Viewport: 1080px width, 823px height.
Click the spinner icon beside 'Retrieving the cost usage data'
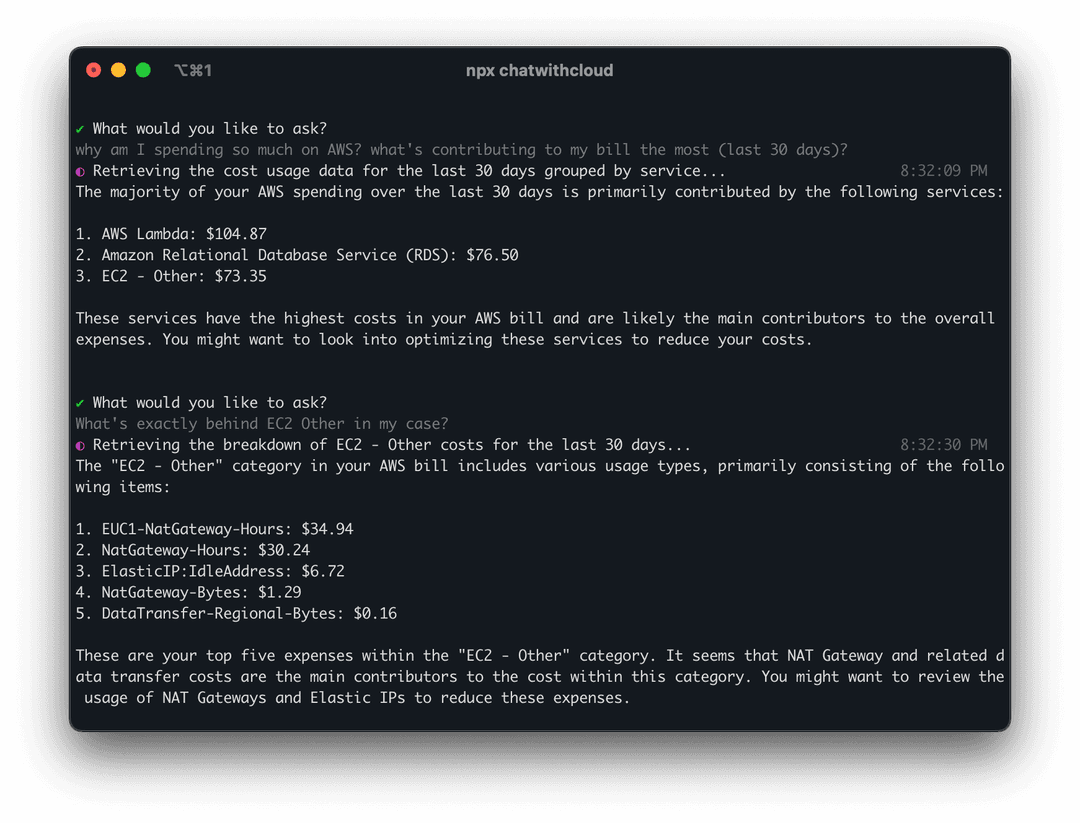point(81,171)
